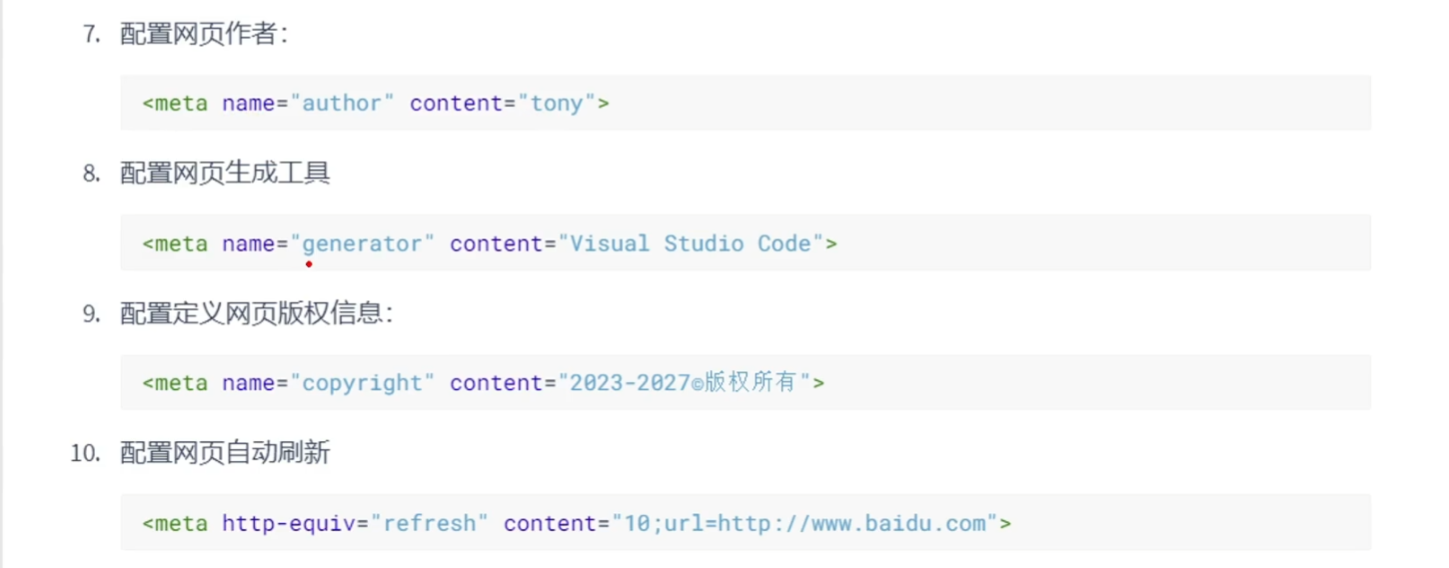Screen dimensions: 1449x568
Task: Click the content attribute in the refresh line
Action: coord(550,523)
